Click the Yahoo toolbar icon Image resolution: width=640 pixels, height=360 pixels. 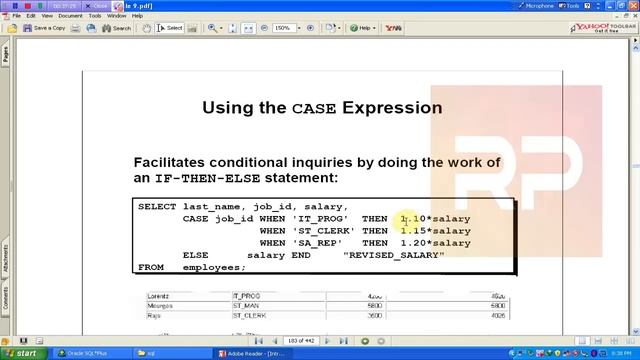click(393, 28)
